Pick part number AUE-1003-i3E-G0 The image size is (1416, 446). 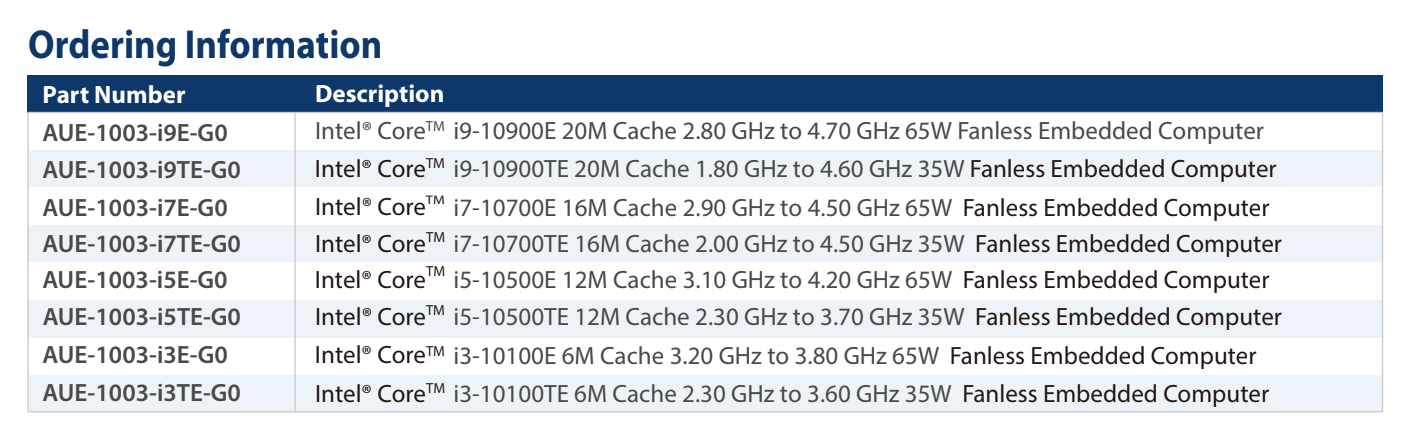(135, 356)
